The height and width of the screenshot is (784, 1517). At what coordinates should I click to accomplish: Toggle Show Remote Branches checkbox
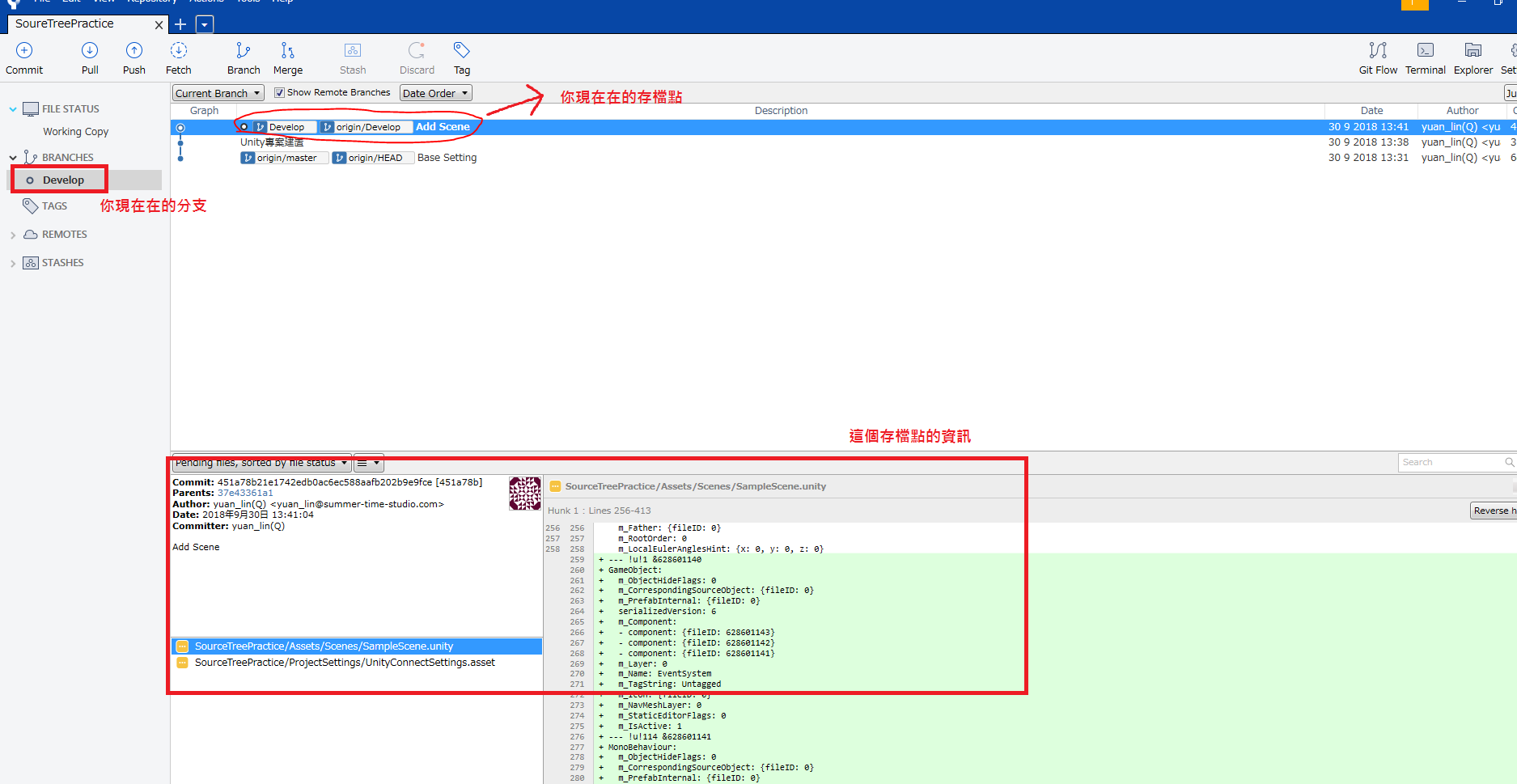point(279,93)
